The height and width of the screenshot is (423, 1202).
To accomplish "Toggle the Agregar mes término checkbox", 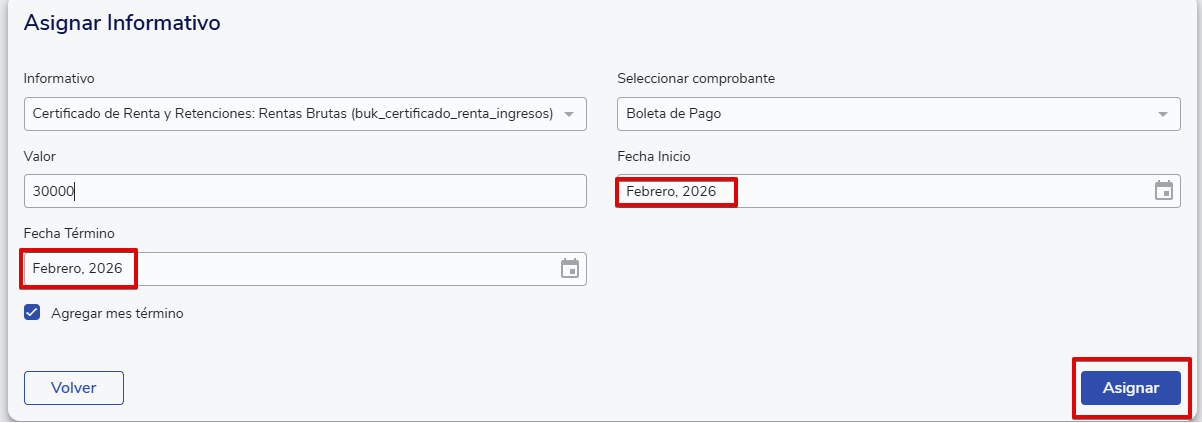I will pos(32,313).
